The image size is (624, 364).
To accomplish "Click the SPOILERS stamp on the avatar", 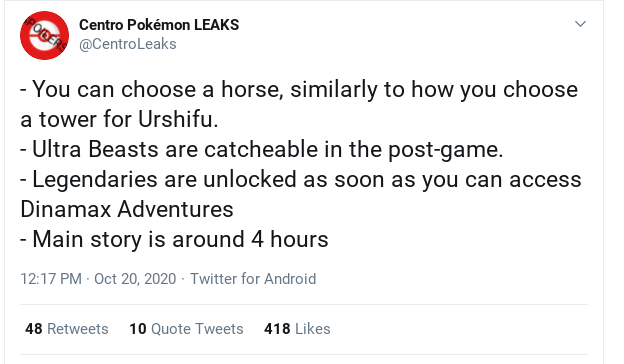I will point(46,35).
